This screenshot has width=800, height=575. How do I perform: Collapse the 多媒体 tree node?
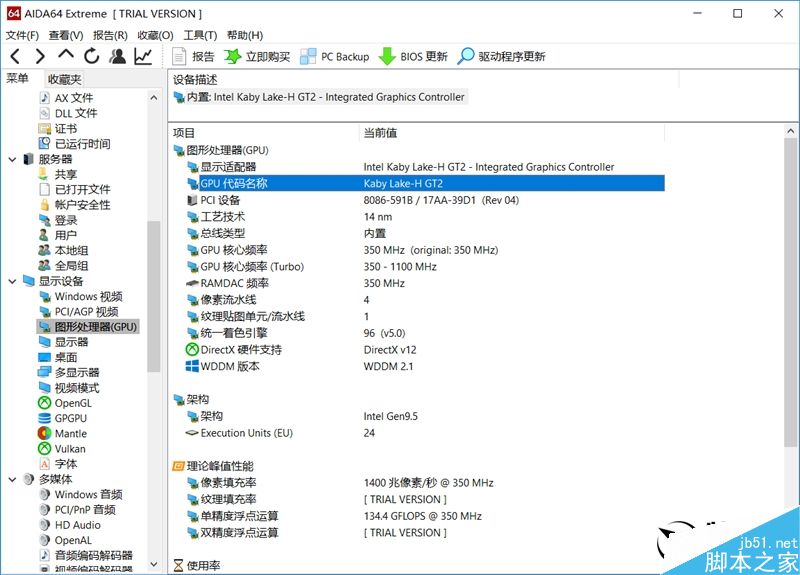(x=12, y=479)
